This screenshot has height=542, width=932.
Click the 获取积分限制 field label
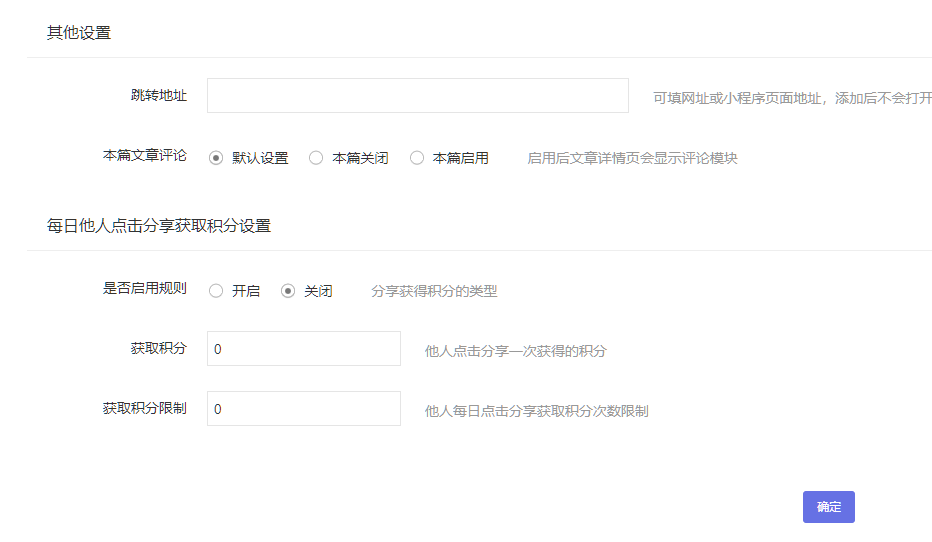coord(145,409)
